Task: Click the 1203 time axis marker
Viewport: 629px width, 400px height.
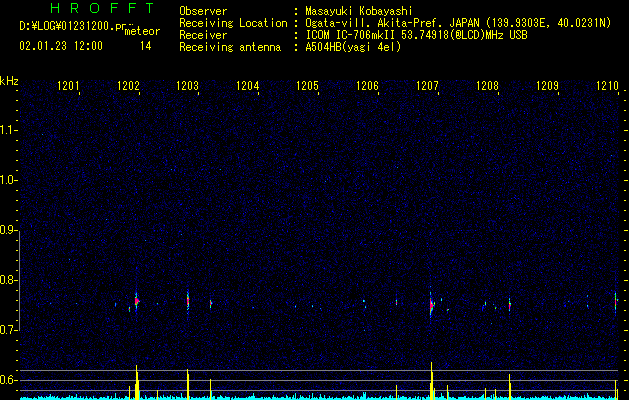Action: pos(188,86)
